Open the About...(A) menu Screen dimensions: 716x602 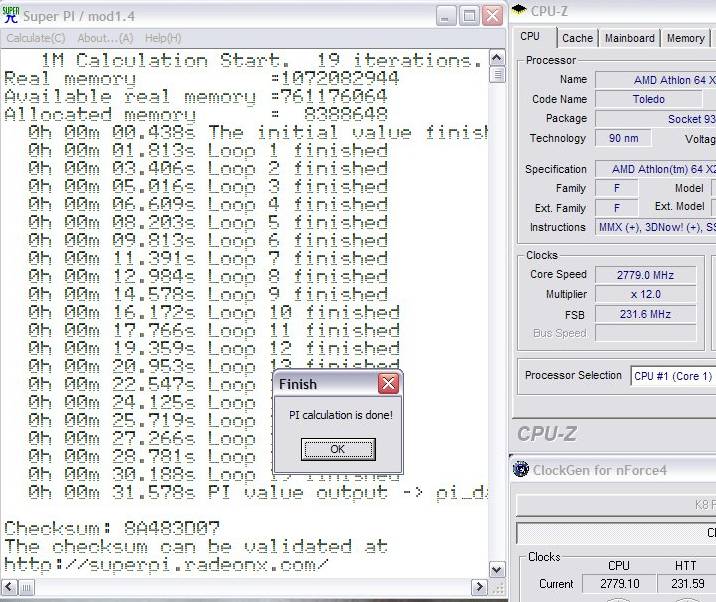pyautogui.click(x=105, y=38)
